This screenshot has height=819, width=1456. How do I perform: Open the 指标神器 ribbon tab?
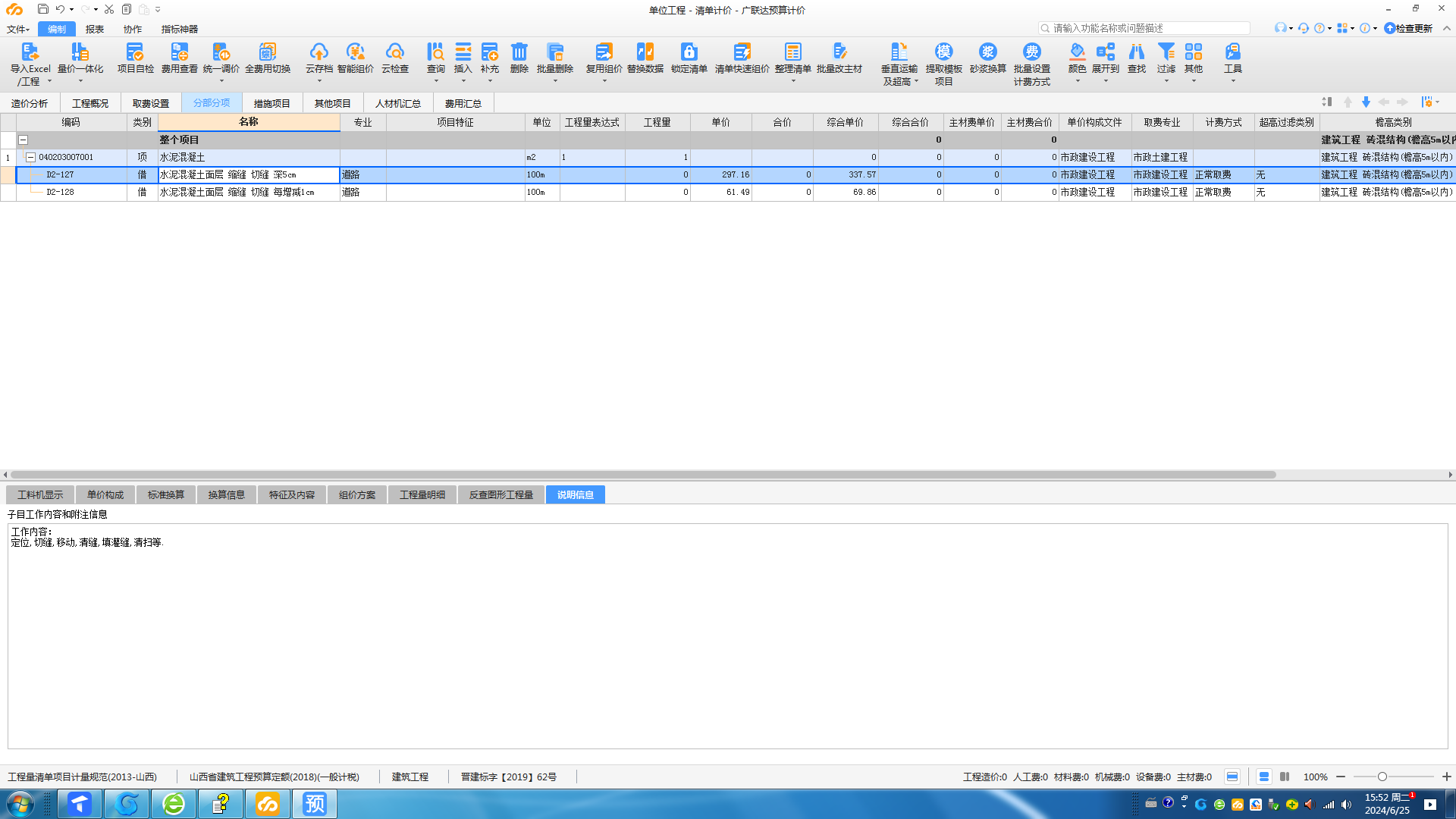[x=179, y=29]
